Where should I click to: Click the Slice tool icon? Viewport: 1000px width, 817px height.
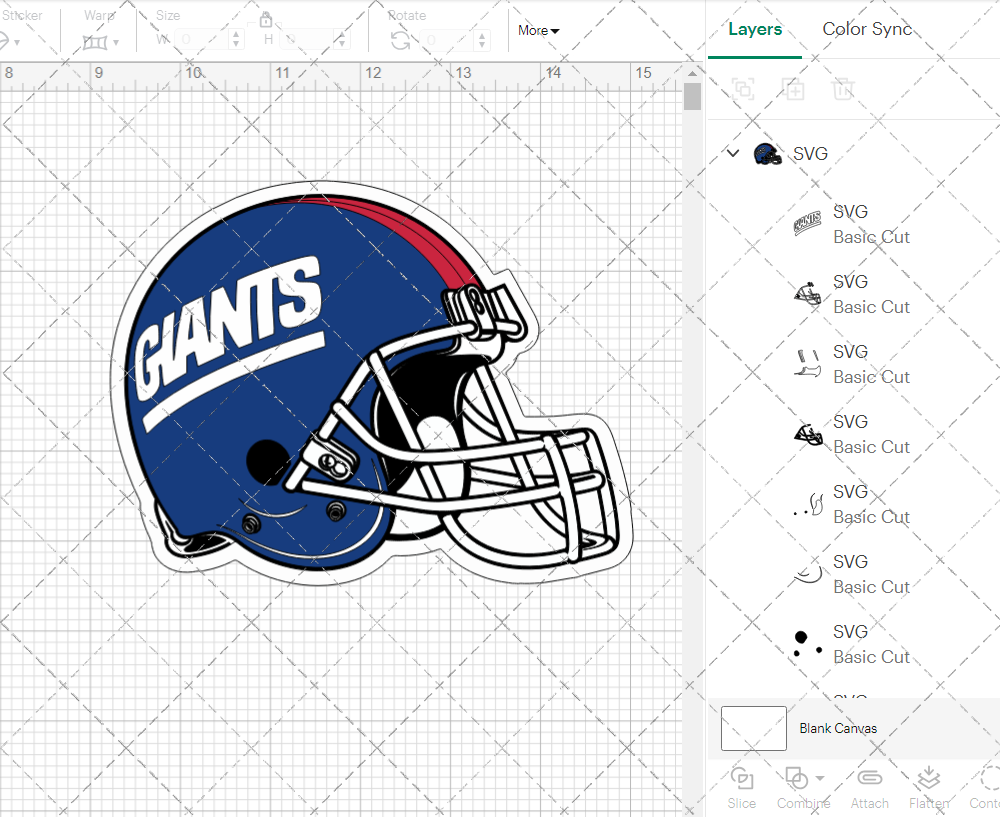pyautogui.click(x=742, y=778)
